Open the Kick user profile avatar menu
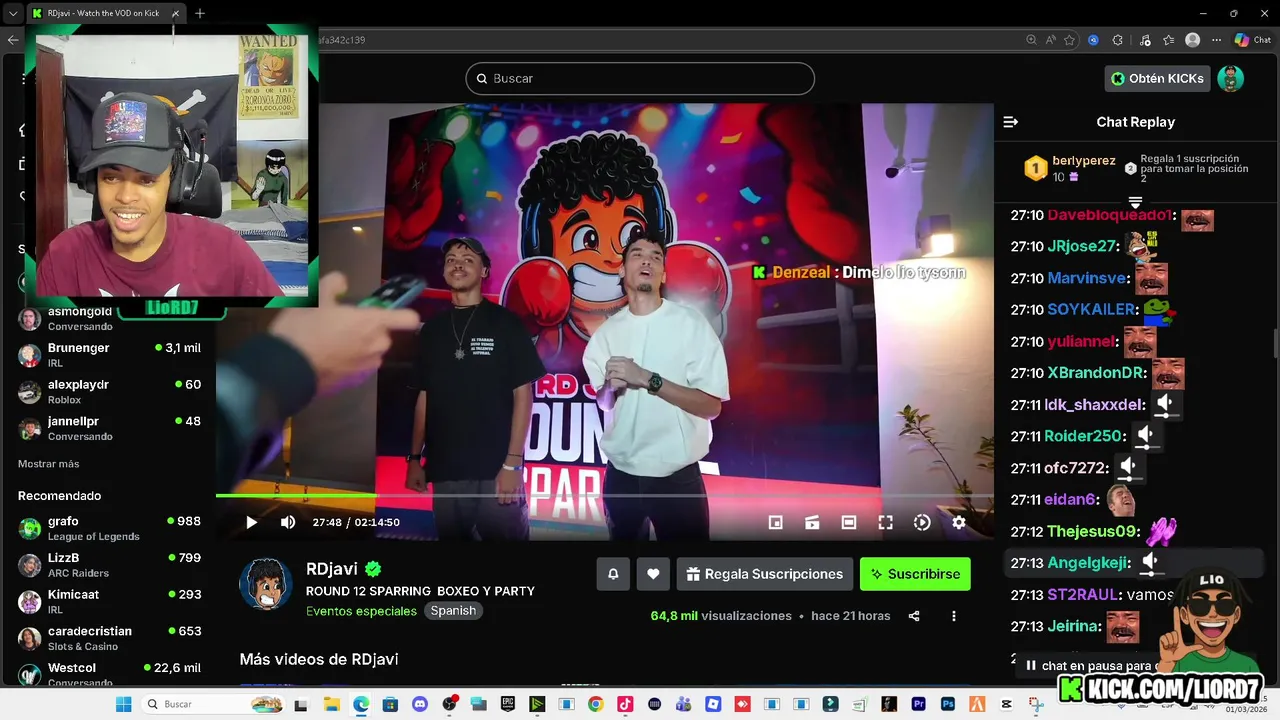The width and height of the screenshot is (1280, 720). pos(1231,78)
